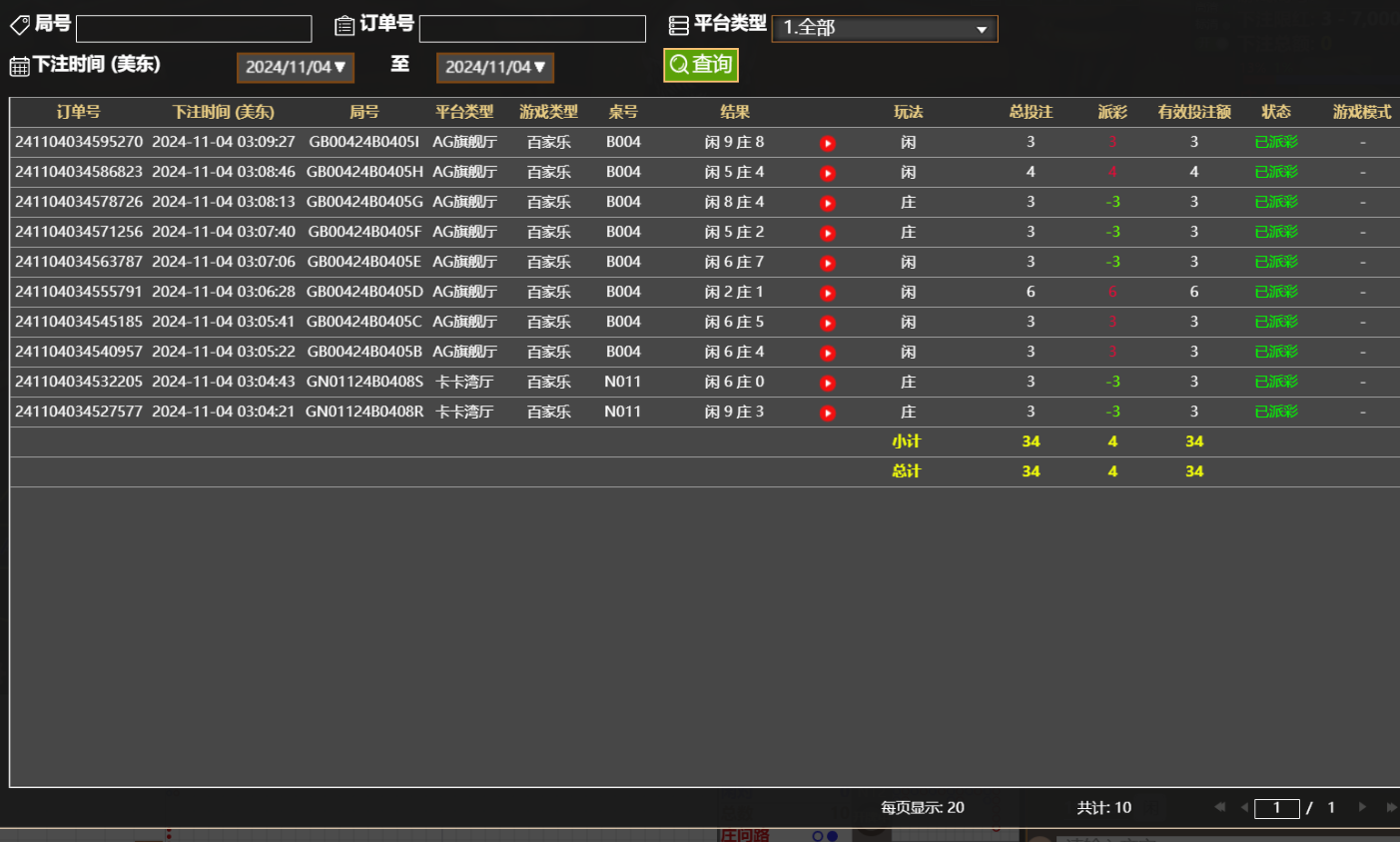This screenshot has height=842, width=1400.
Task: Open replay of round GN01124B0408R
Action: (827, 413)
